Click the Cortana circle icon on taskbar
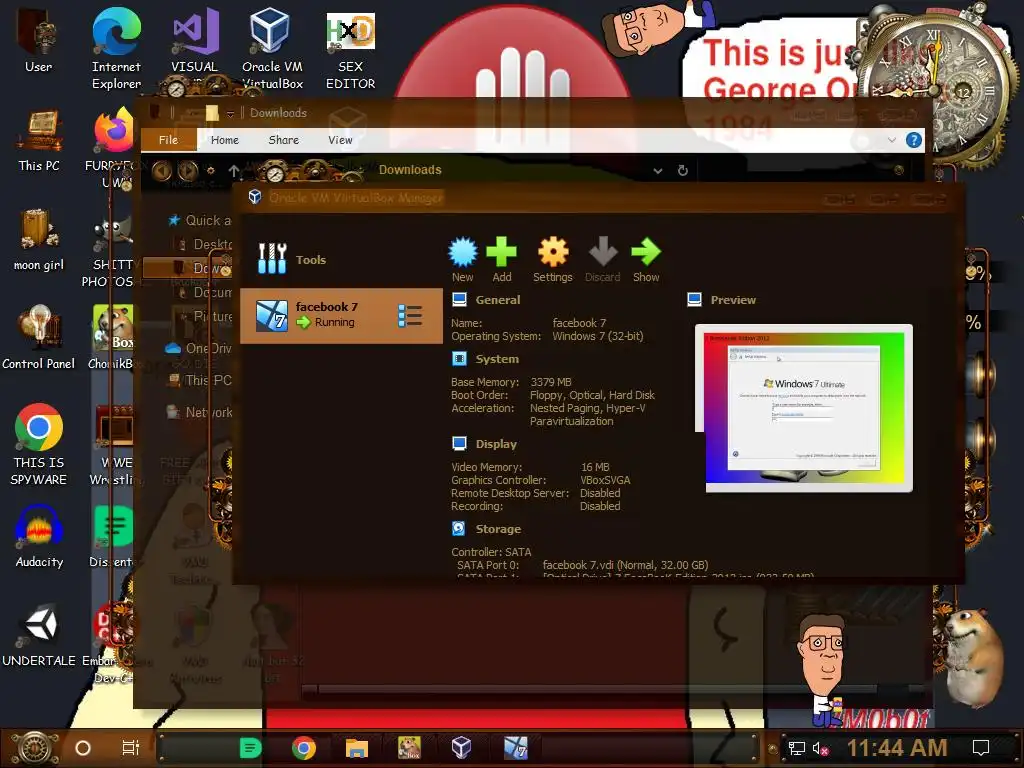Screen dimensions: 1024x768 (83, 748)
